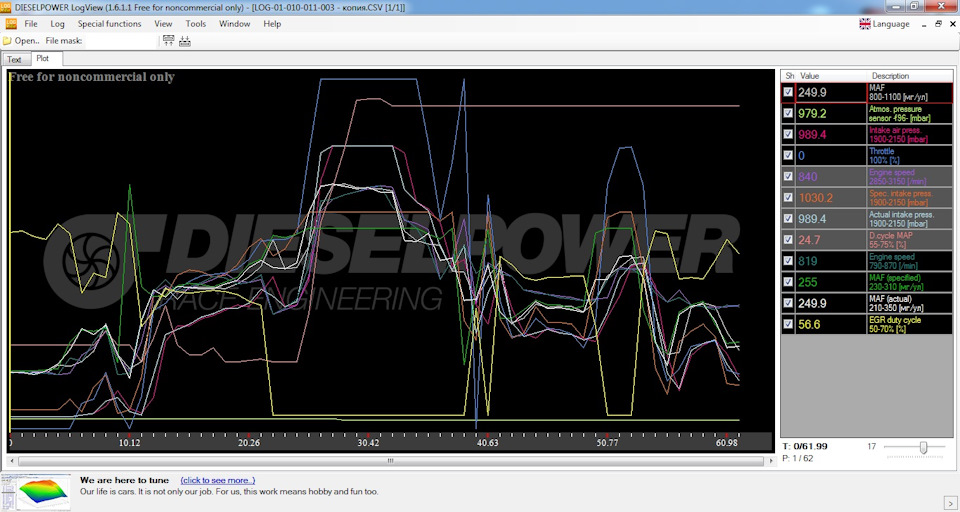
Task: Click the 30.42 time axis marker
Action: point(368,443)
